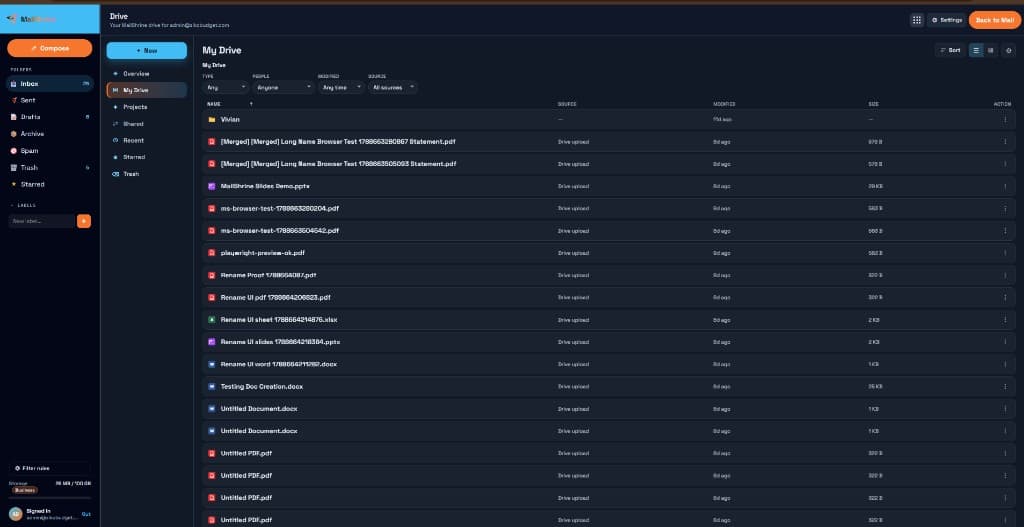1024x527 pixels.
Task: Open action menu for Rename Proof pdf row
Action: coord(1005,275)
